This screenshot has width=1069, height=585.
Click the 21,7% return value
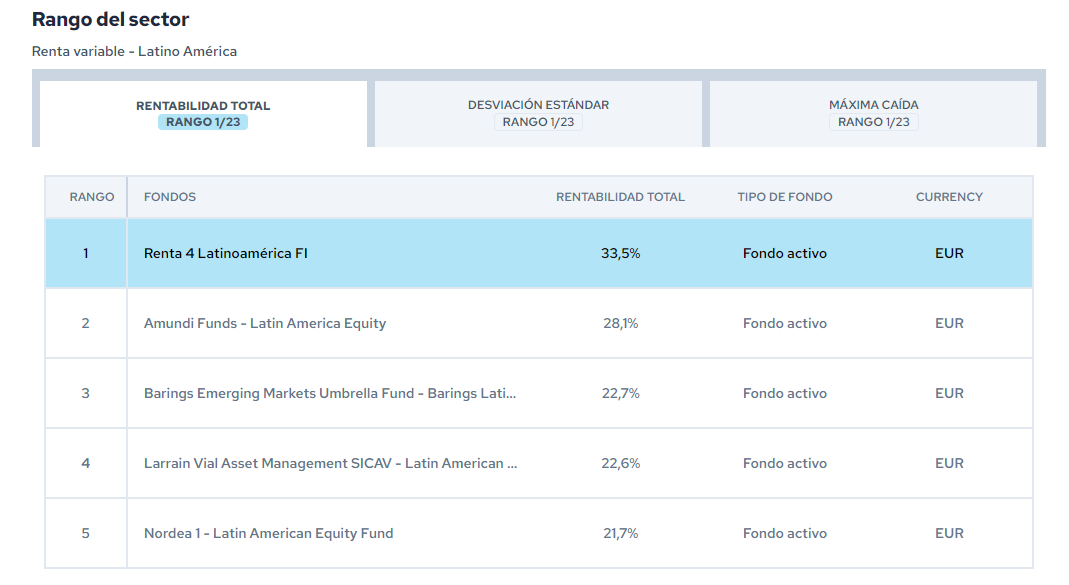coord(620,533)
